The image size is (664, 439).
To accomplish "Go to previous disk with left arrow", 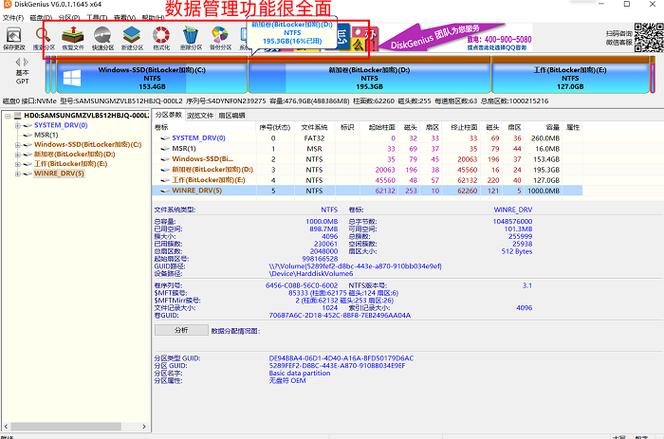I will [18, 62].
